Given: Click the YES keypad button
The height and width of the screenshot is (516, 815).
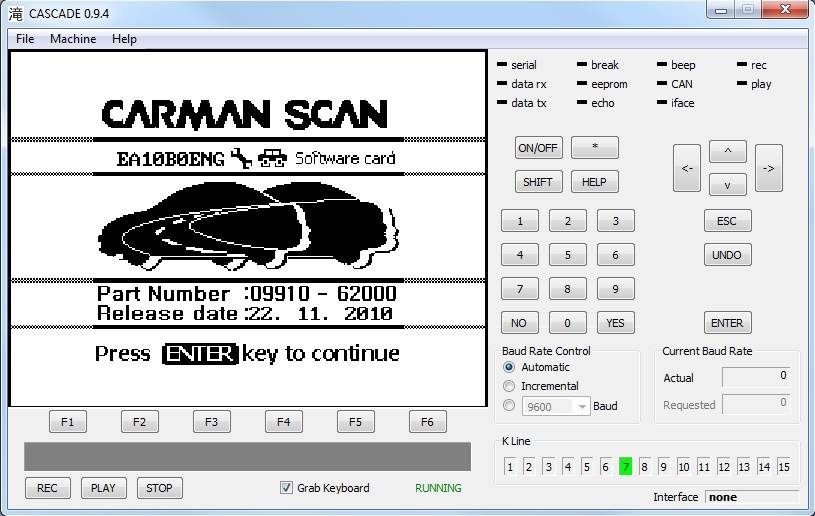Looking at the screenshot, I should (x=615, y=323).
